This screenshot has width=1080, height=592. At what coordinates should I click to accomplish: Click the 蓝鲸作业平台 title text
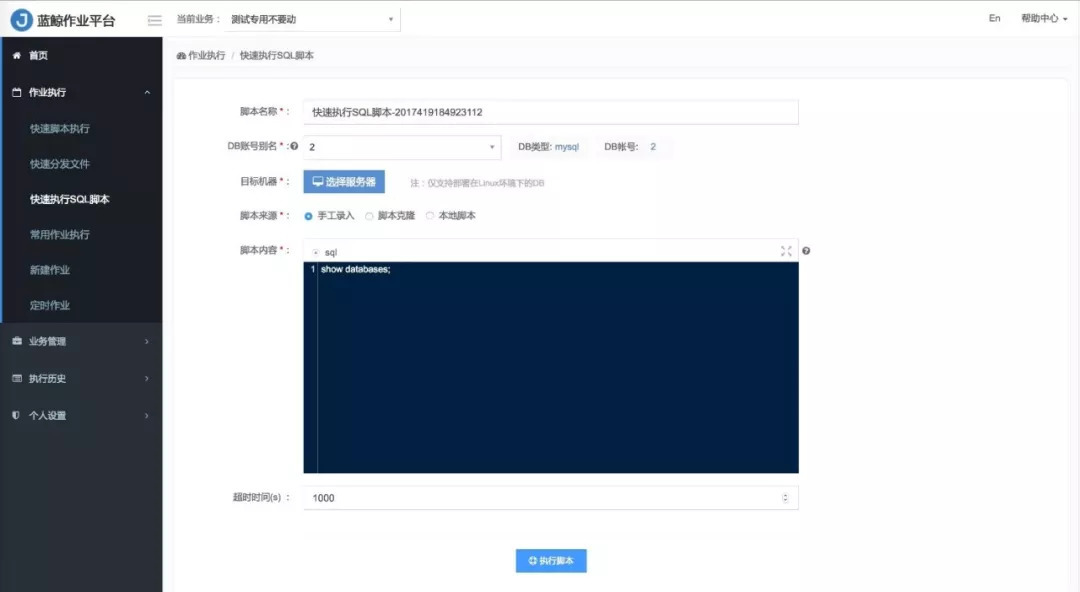[x=76, y=21]
